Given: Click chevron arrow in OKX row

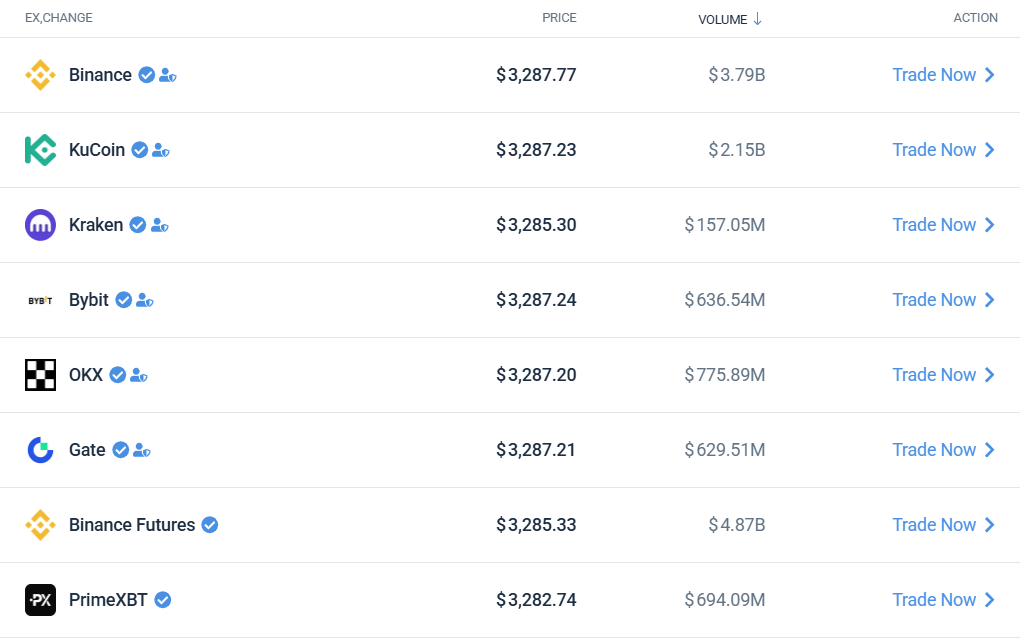Looking at the screenshot, I should pyautogui.click(x=990, y=375).
